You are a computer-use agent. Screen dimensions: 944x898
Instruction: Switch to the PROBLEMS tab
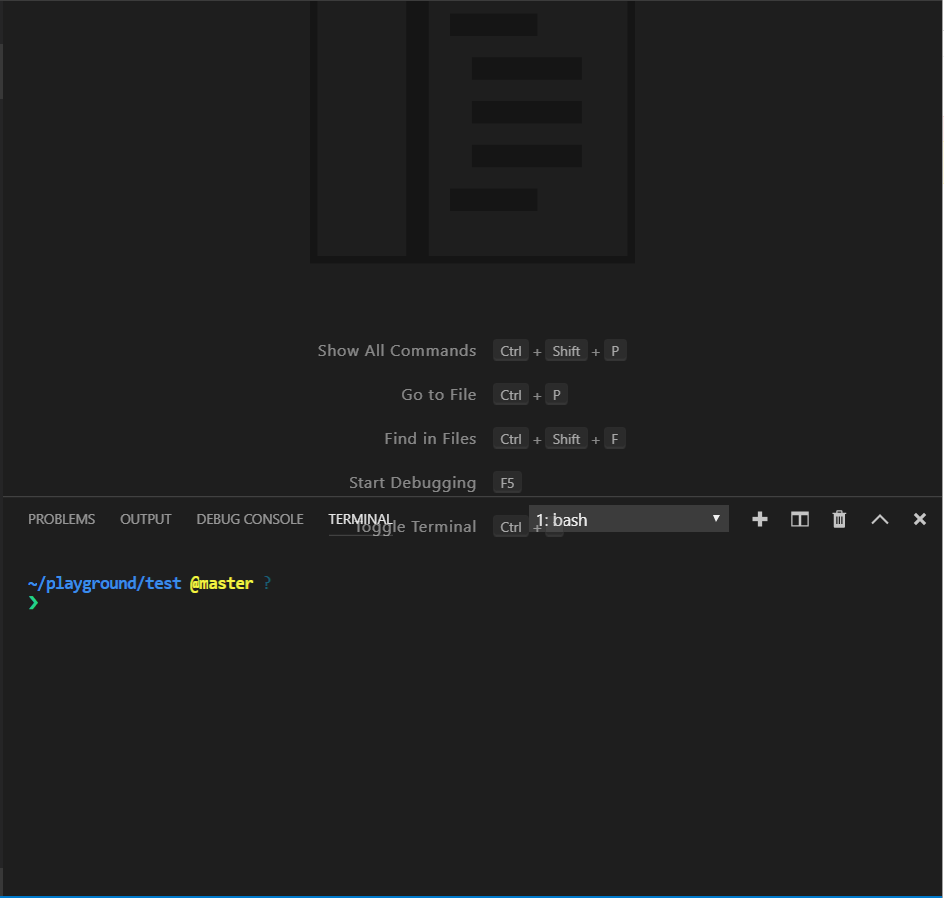(x=61, y=519)
